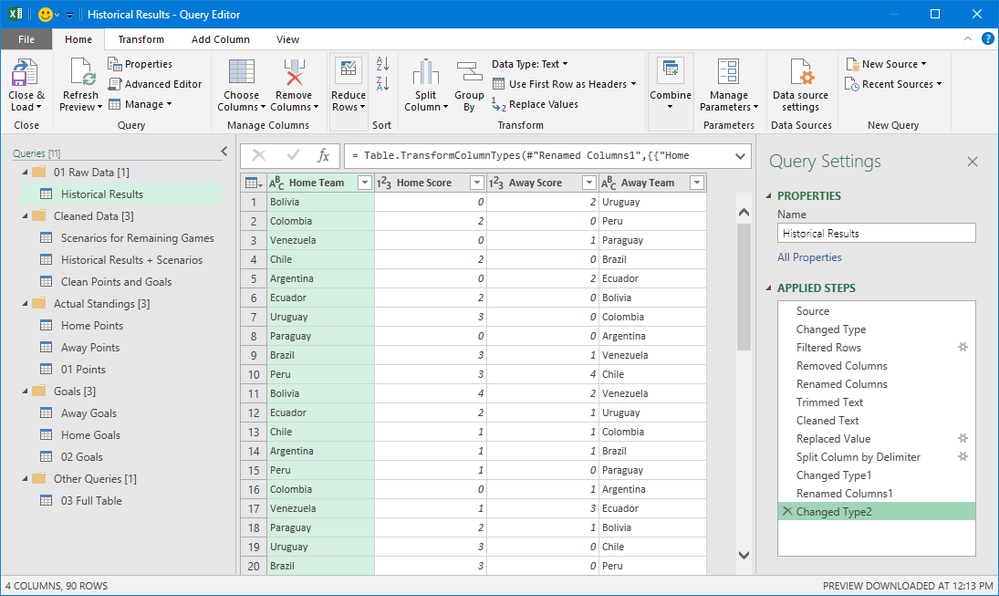The image size is (999, 596).
Task: Collapse the Queries pane
Action: (x=224, y=151)
